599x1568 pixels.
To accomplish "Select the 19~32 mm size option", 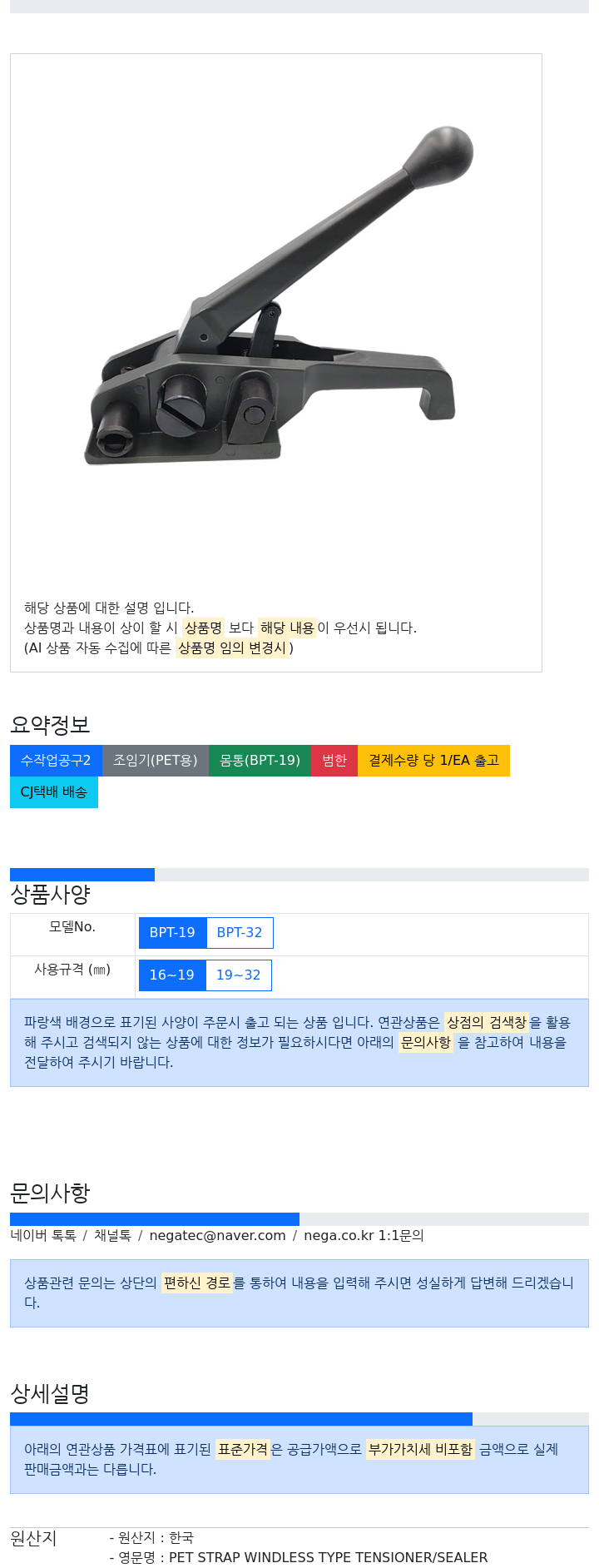I will pos(239,975).
